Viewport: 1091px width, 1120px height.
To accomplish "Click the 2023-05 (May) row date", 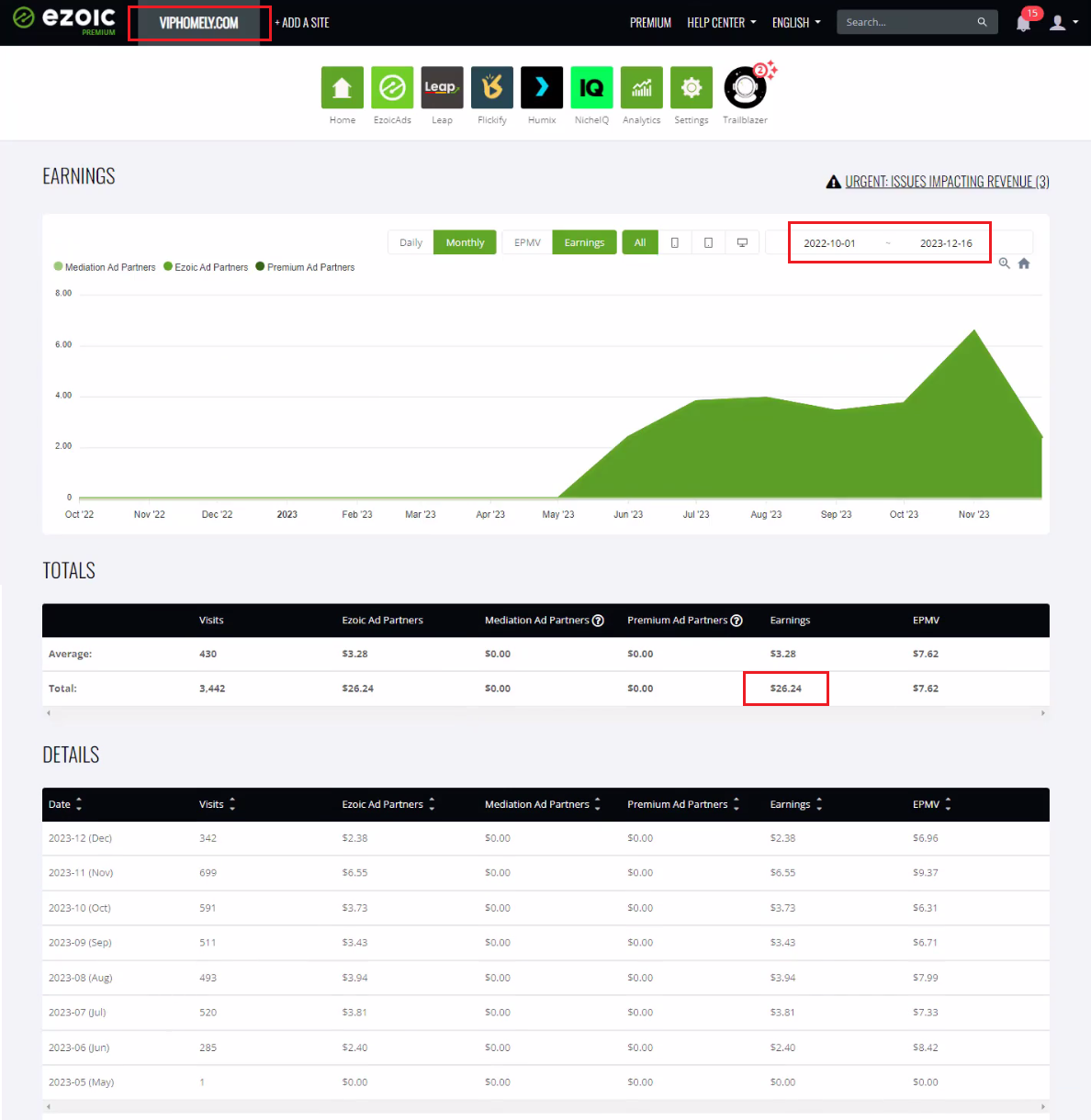I will [81, 1082].
